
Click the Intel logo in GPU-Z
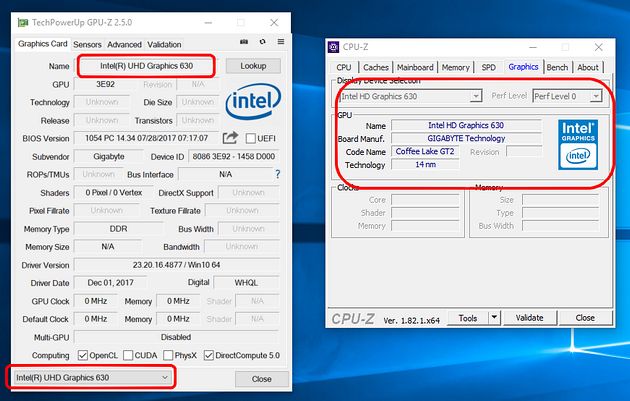click(x=253, y=101)
